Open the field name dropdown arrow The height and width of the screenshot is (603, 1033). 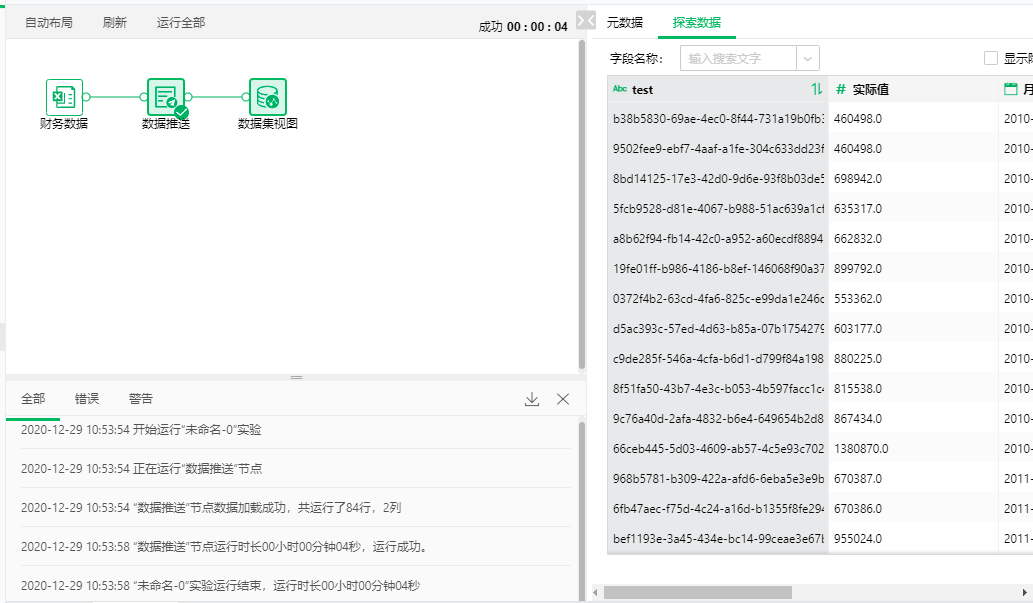click(x=808, y=58)
